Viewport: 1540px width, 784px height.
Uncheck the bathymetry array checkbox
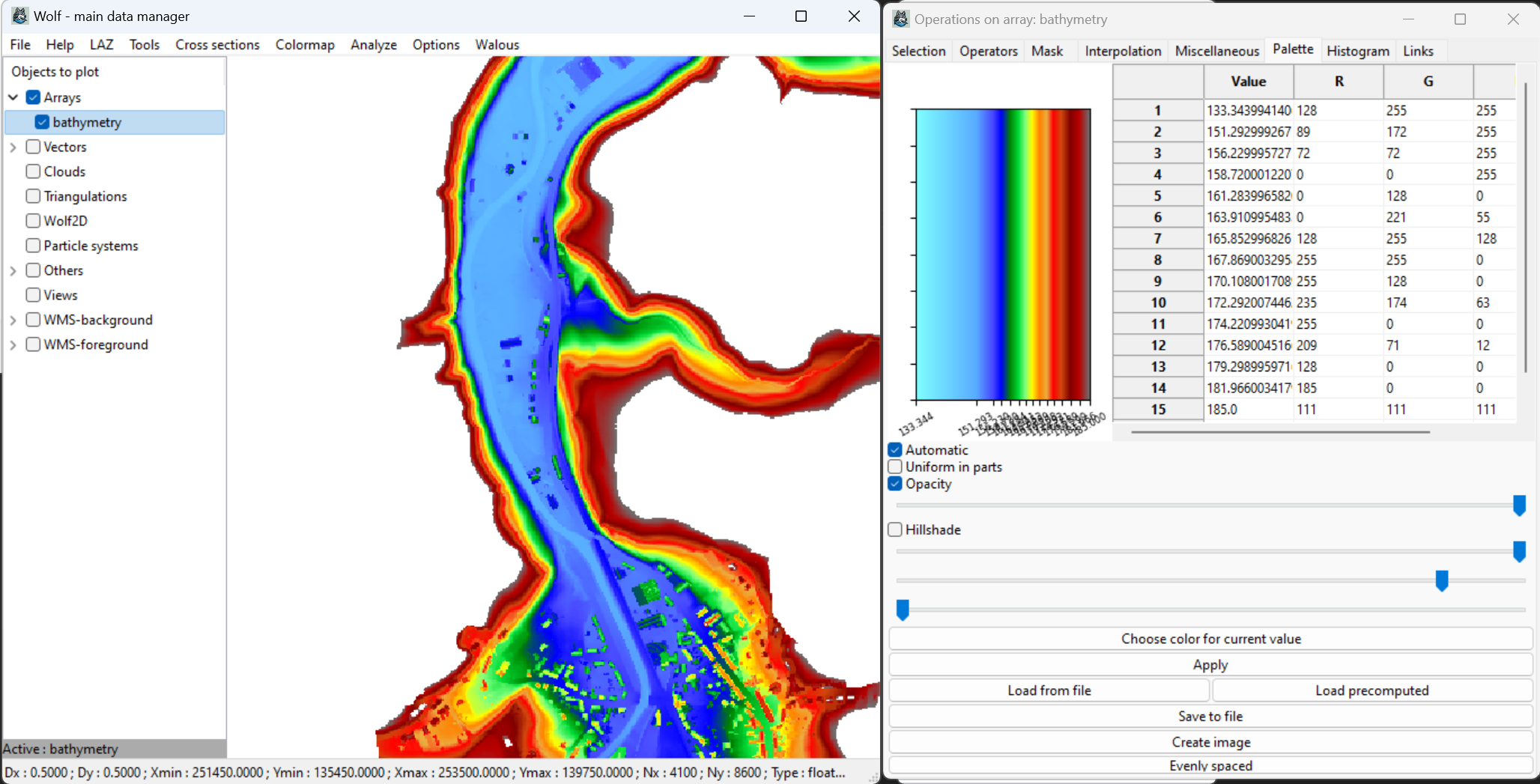42,122
